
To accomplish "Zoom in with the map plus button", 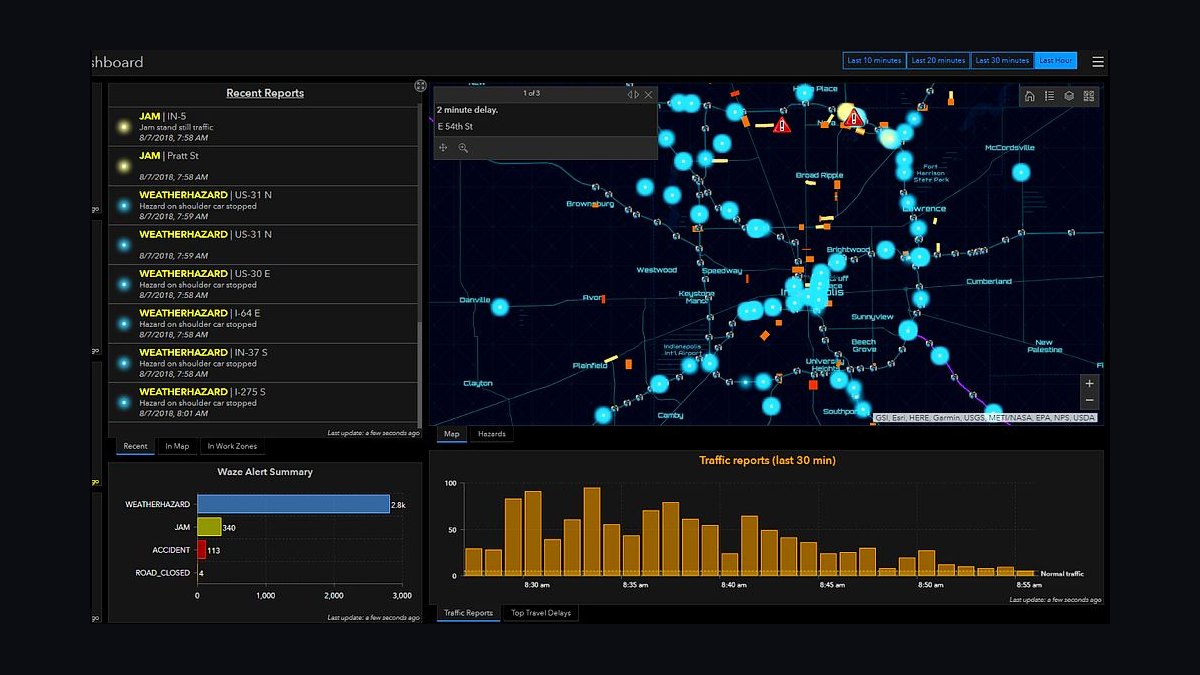I will click(x=1090, y=383).
